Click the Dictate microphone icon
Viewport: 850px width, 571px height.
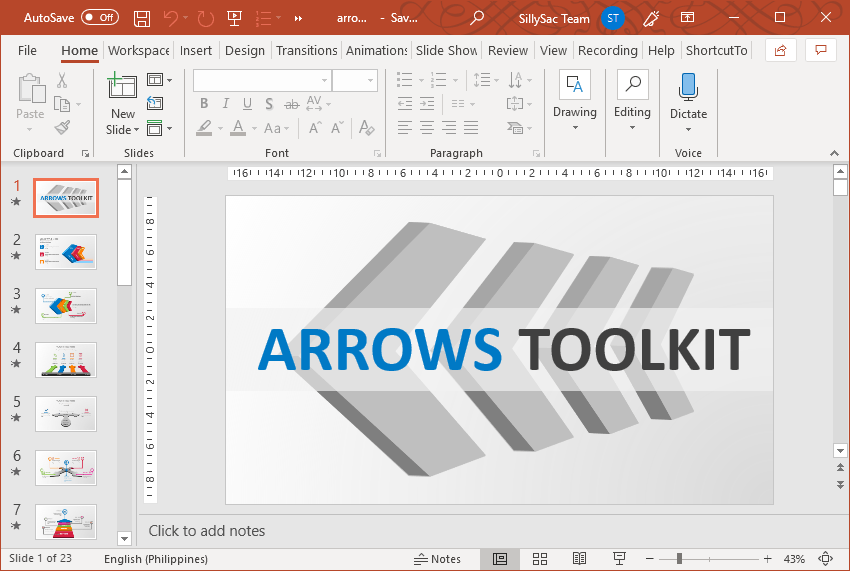click(688, 87)
